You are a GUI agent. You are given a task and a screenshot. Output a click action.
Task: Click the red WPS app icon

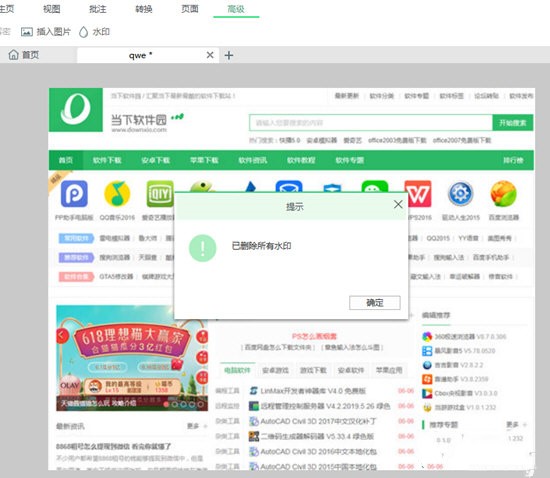(418, 193)
